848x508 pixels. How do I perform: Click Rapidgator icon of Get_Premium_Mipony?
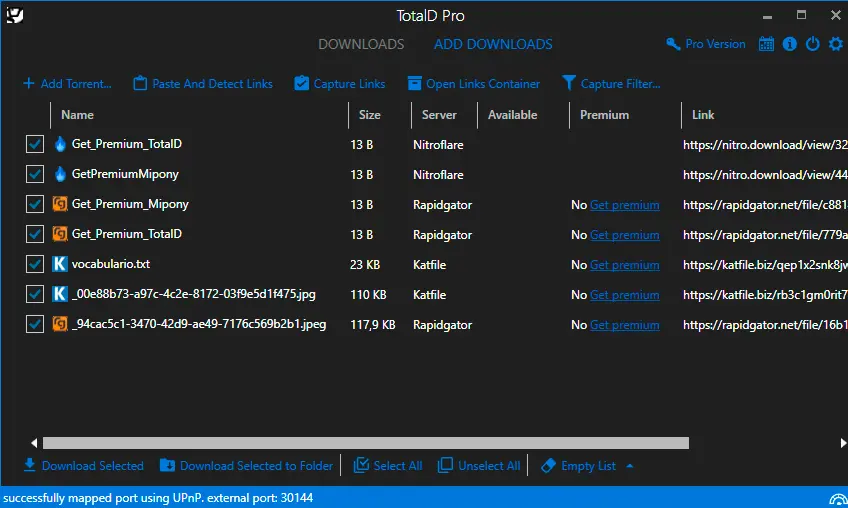pyautogui.click(x=60, y=204)
